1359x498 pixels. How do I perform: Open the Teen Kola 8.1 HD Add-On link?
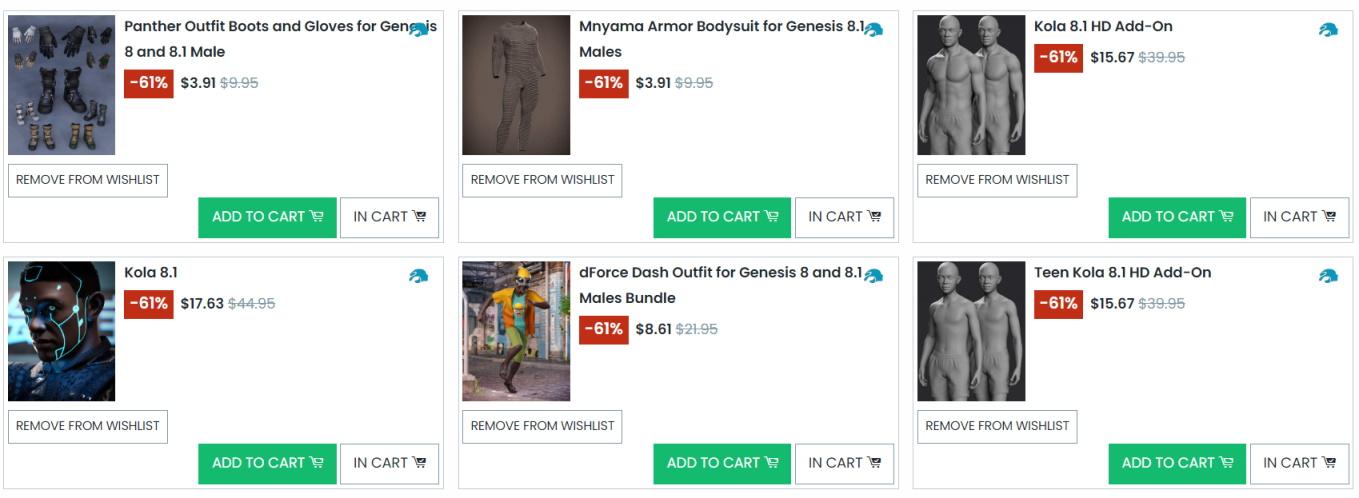coord(1122,273)
